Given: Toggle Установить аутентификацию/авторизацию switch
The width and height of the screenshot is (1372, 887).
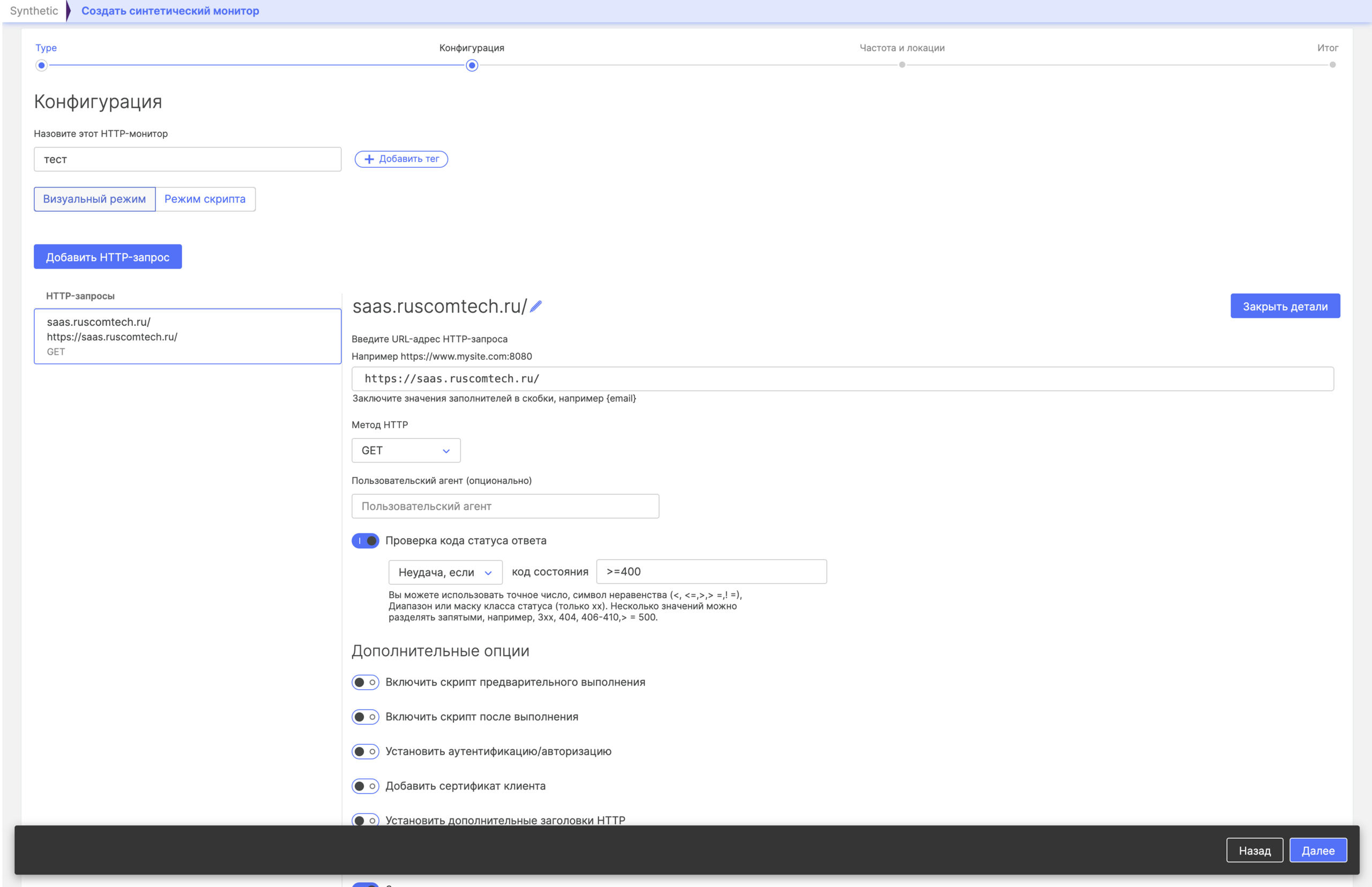Looking at the screenshot, I should click(x=365, y=751).
